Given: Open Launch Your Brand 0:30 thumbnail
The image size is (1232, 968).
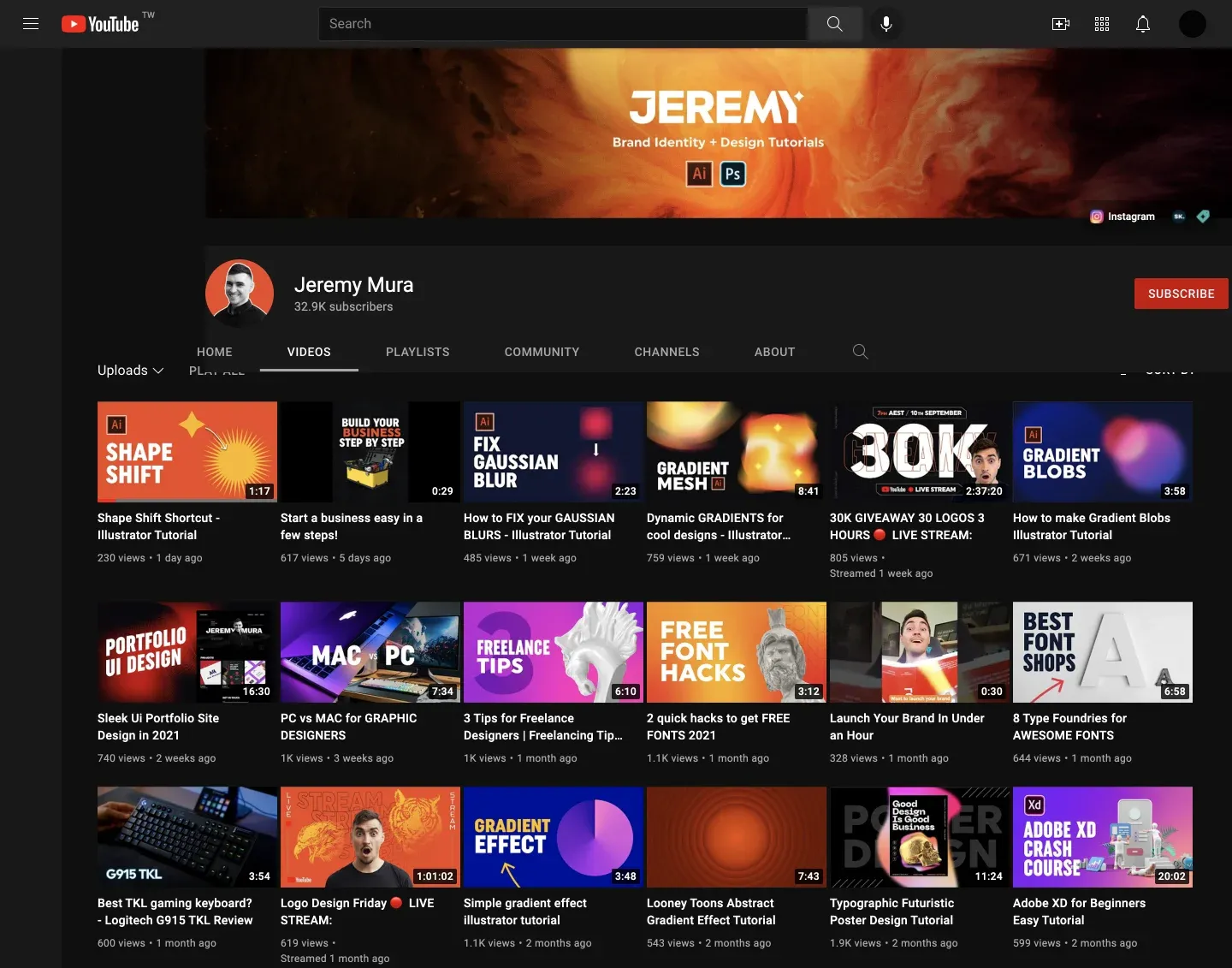Looking at the screenshot, I should [x=920, y=652].
